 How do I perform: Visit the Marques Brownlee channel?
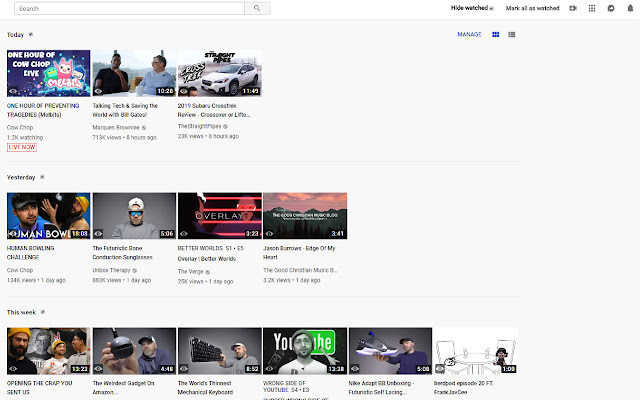click(x=116, y=127)
